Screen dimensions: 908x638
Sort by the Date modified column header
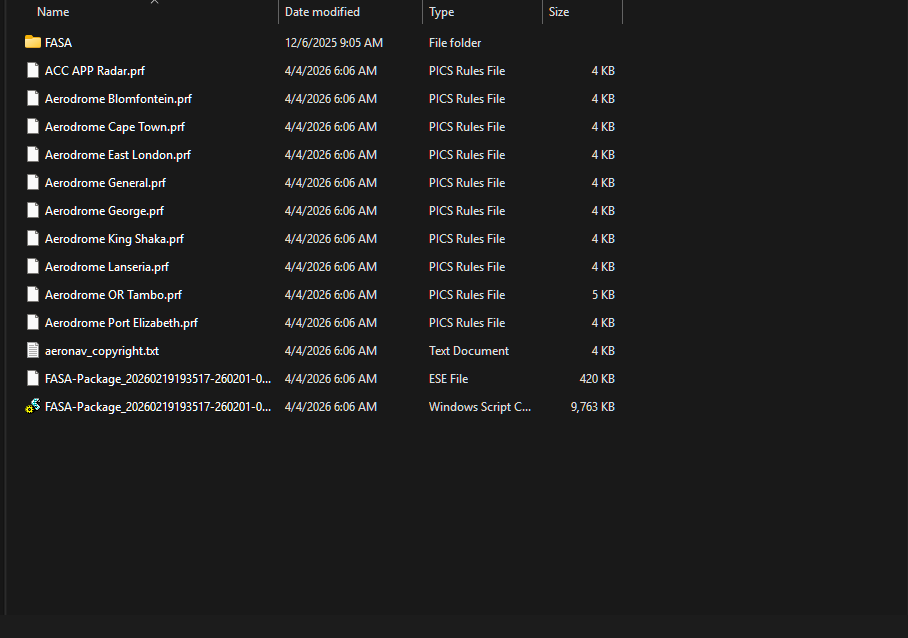[322, 12]
